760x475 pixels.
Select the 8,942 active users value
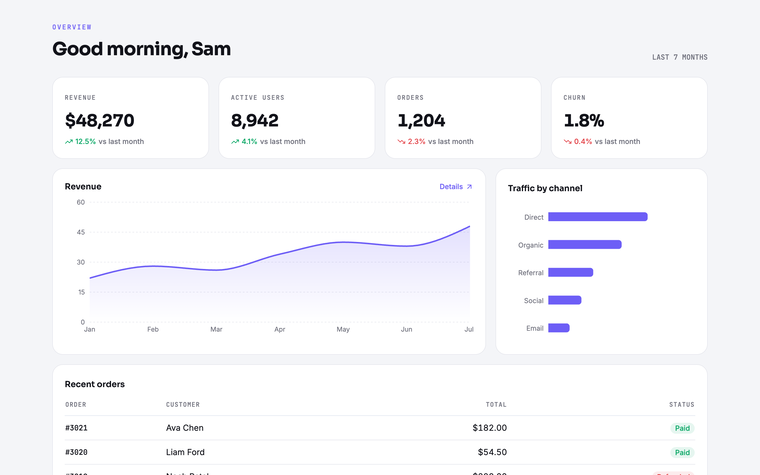coord(255,120)
